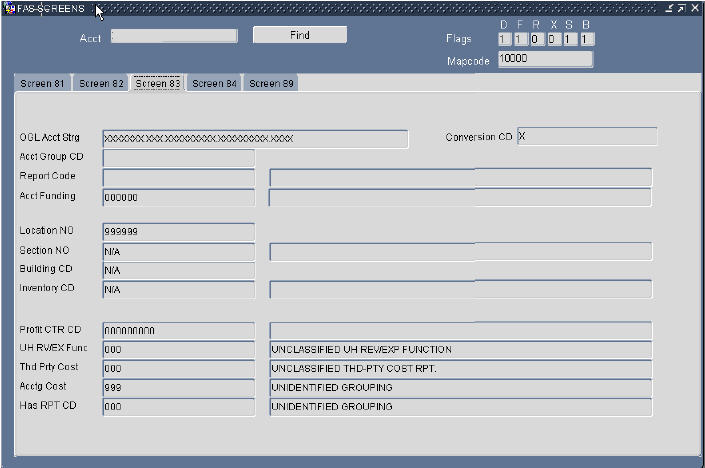Maximize the FAS-SCREENS window
705x468 pixels.
(x=681, y=8)
